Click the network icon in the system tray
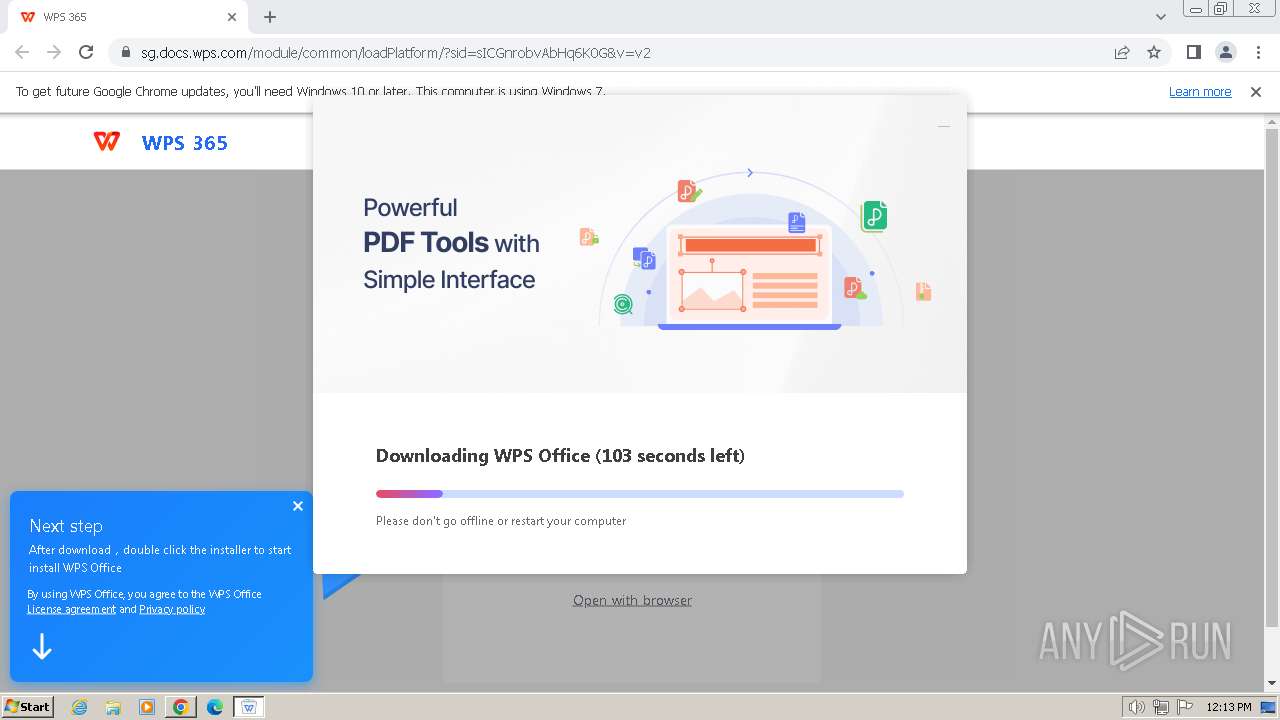This screenshot has height=720, width=1280. coord(1161,707)
